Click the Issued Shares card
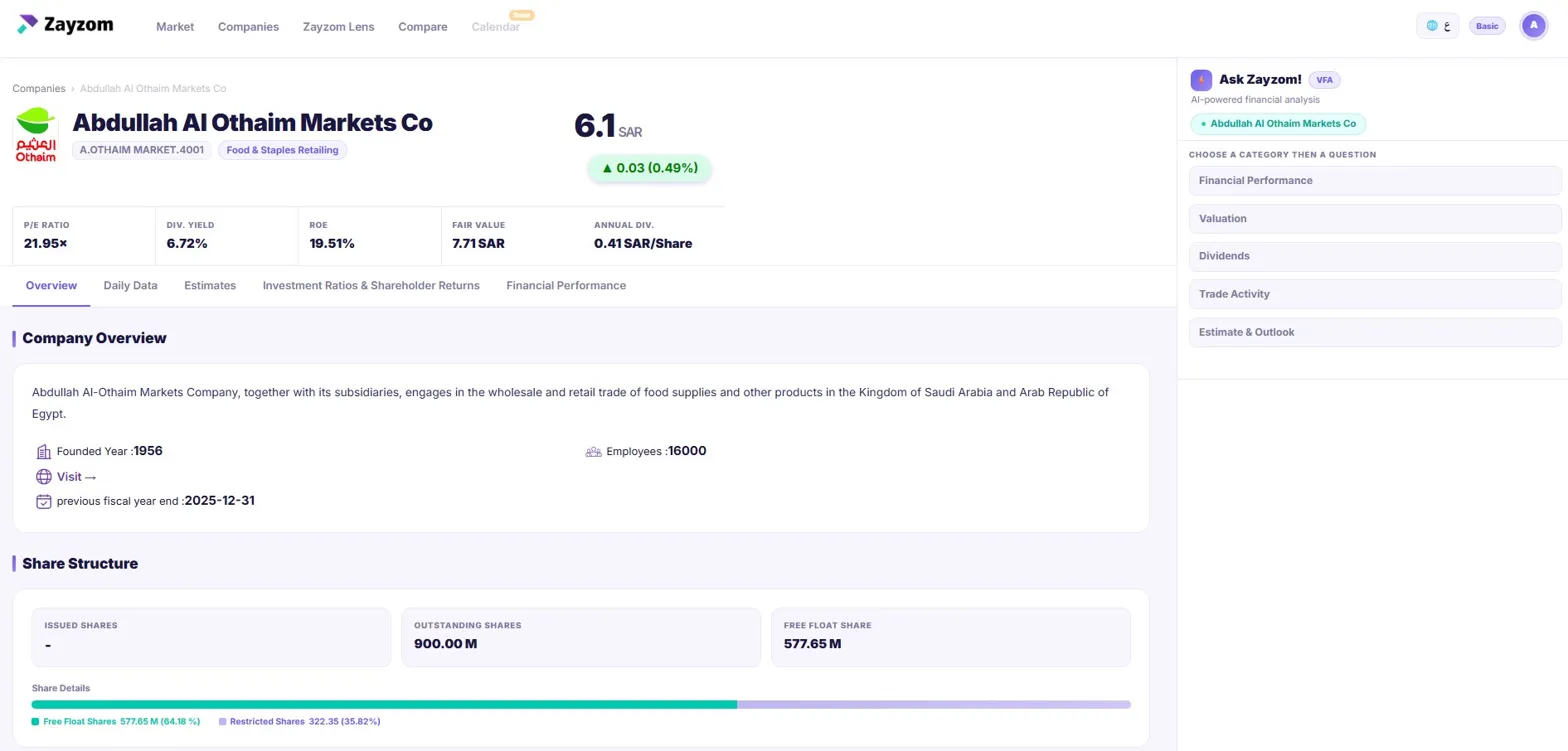 [x=211, y=637]
